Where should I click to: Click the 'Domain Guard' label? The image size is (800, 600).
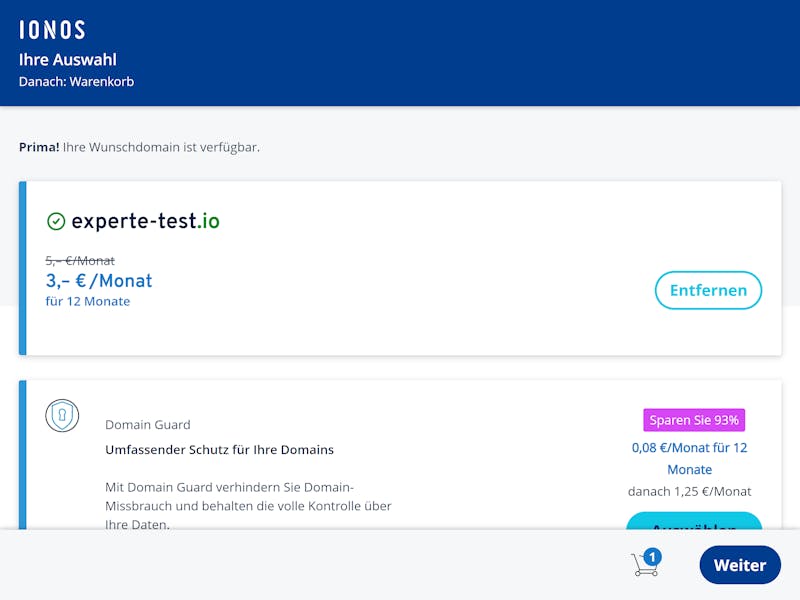pyautogui.click(x=148, y=424)
